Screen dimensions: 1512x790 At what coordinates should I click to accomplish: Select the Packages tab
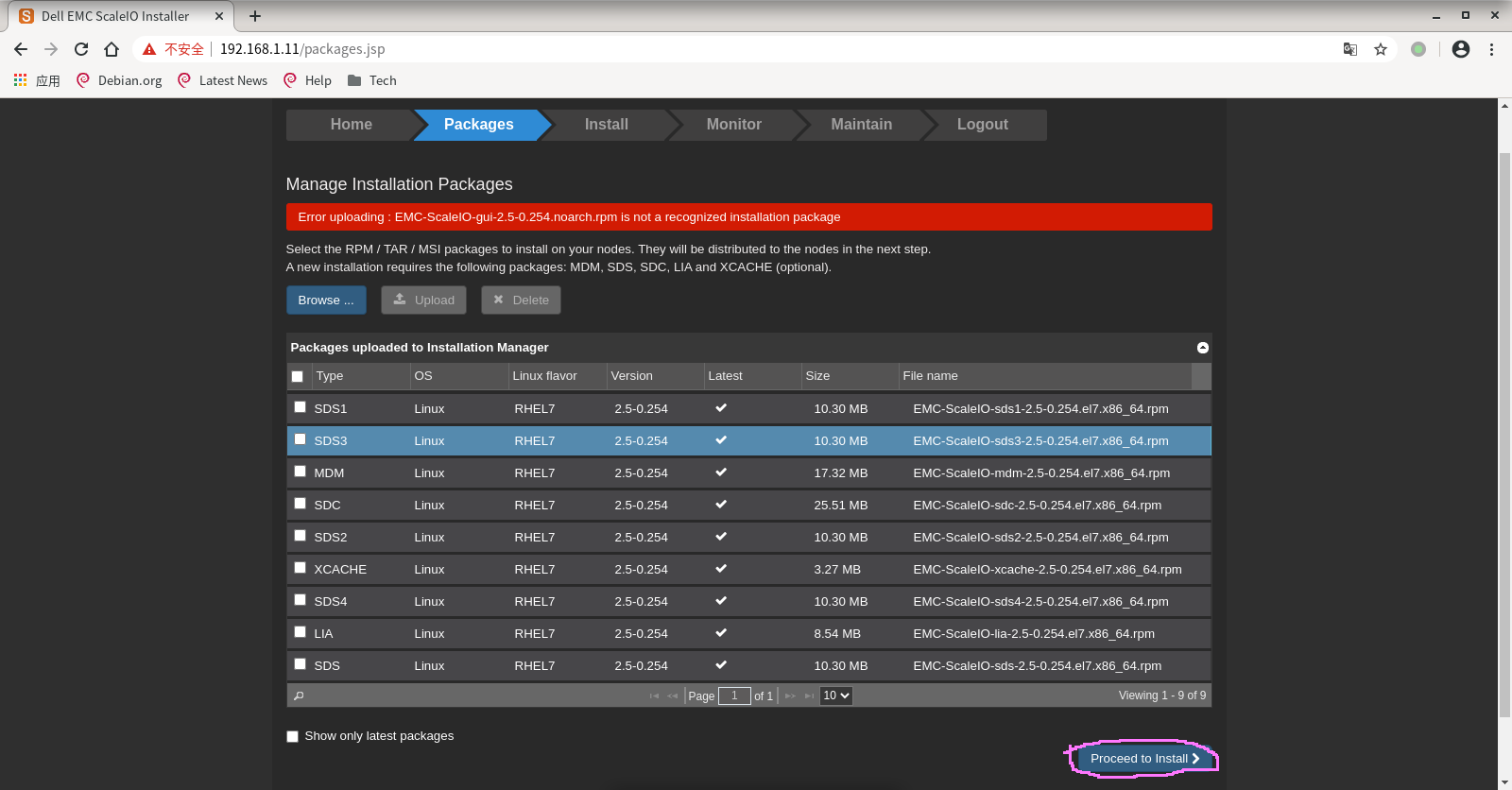pyautogui.click(x=479, y=125)
